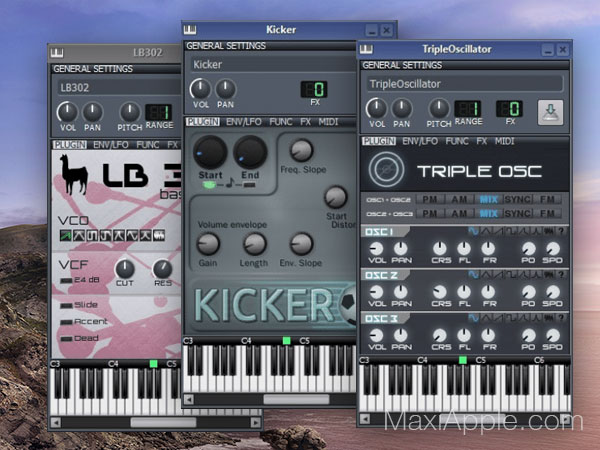Select saw wave for OSC 1

[x=499, y=231]
